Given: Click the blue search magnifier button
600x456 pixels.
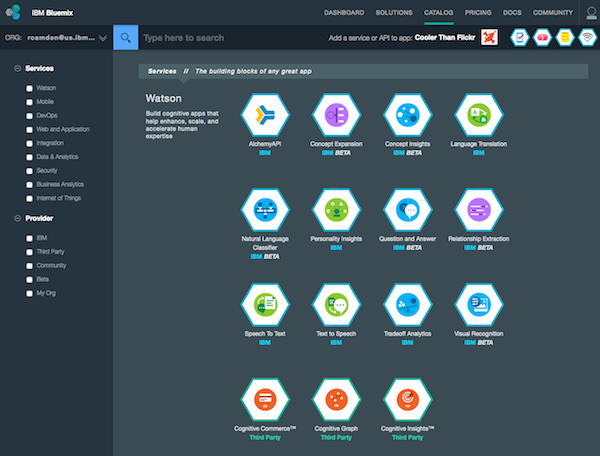Looking at the screenshot, I should click(x=126, y=37).
